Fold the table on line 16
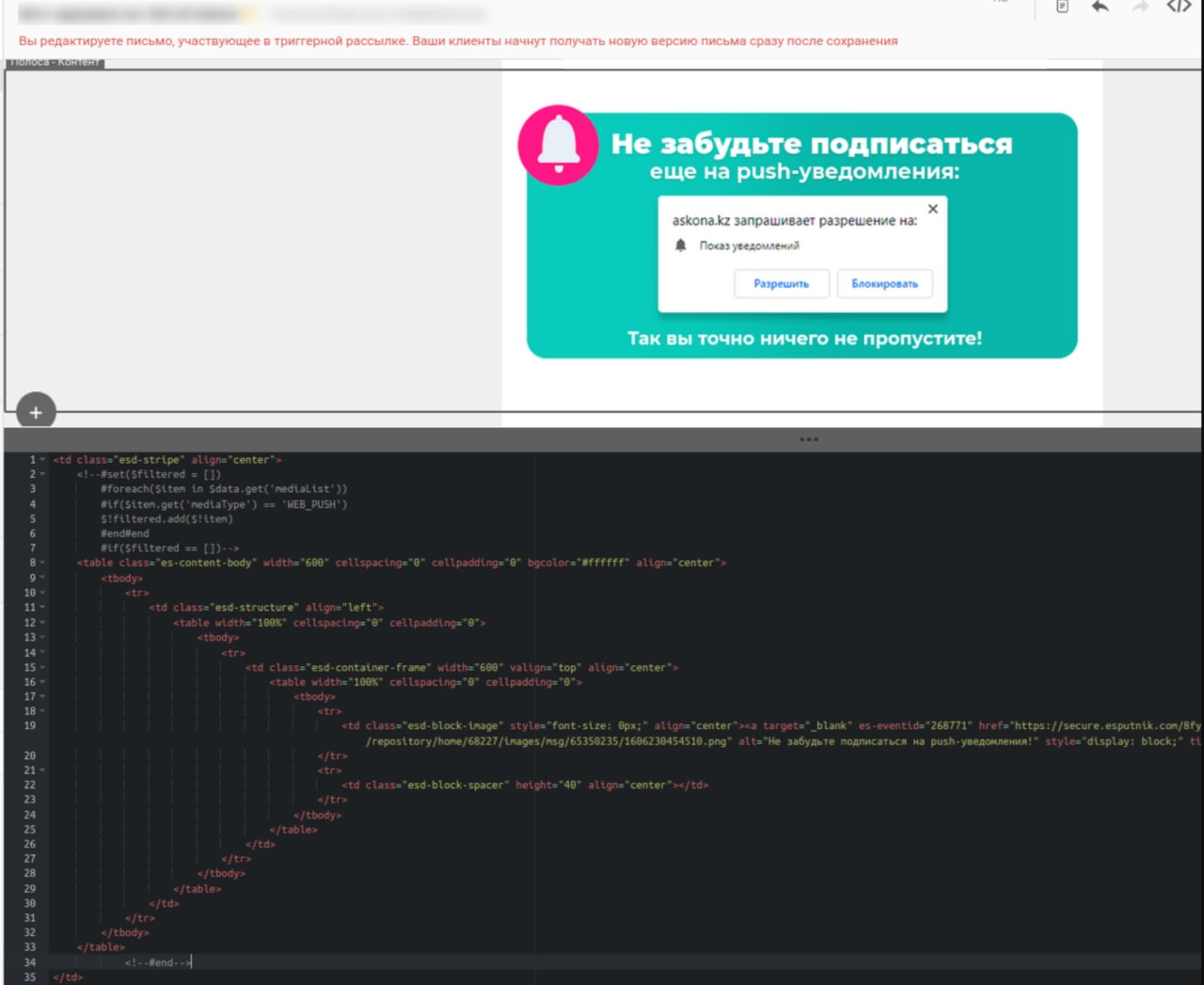 (x=42, y=682)
